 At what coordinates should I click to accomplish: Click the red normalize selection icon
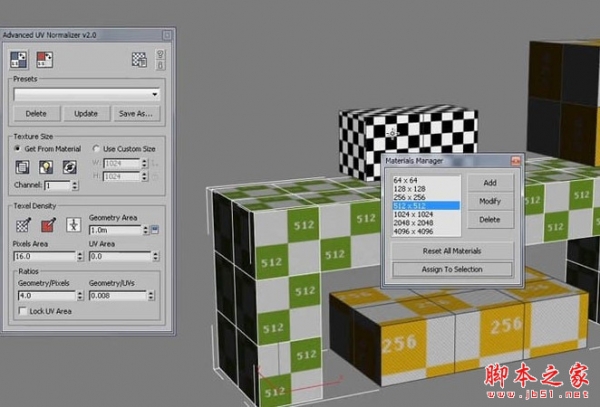tap(44, 60)
